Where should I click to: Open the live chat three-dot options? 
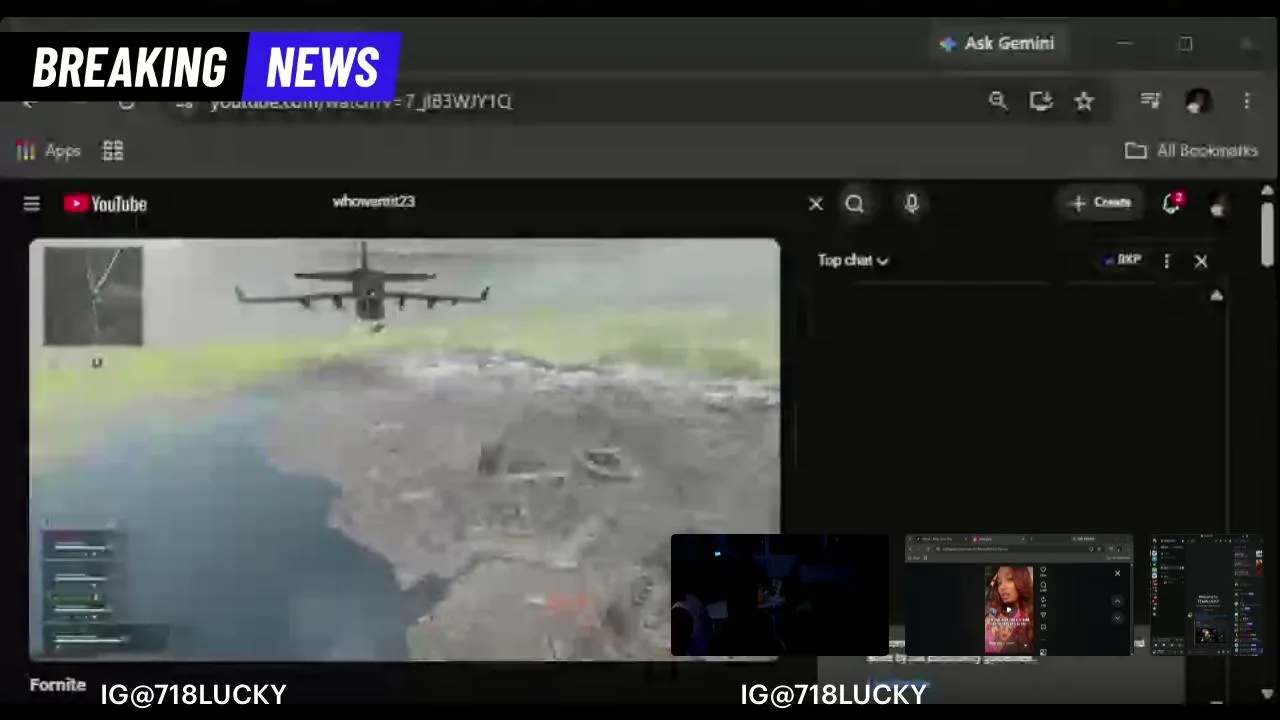[1166, 261]
